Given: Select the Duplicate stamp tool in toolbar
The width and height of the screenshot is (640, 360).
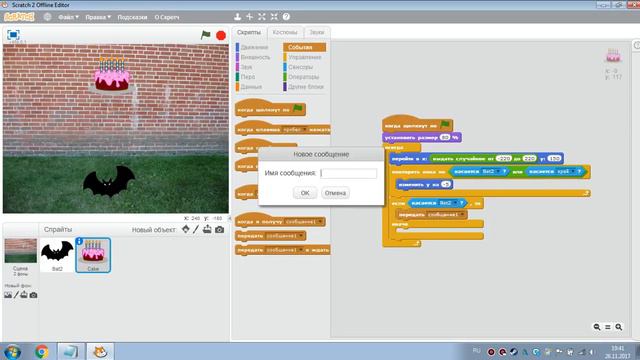Looking at the screenshot, I should coord(237,17).
